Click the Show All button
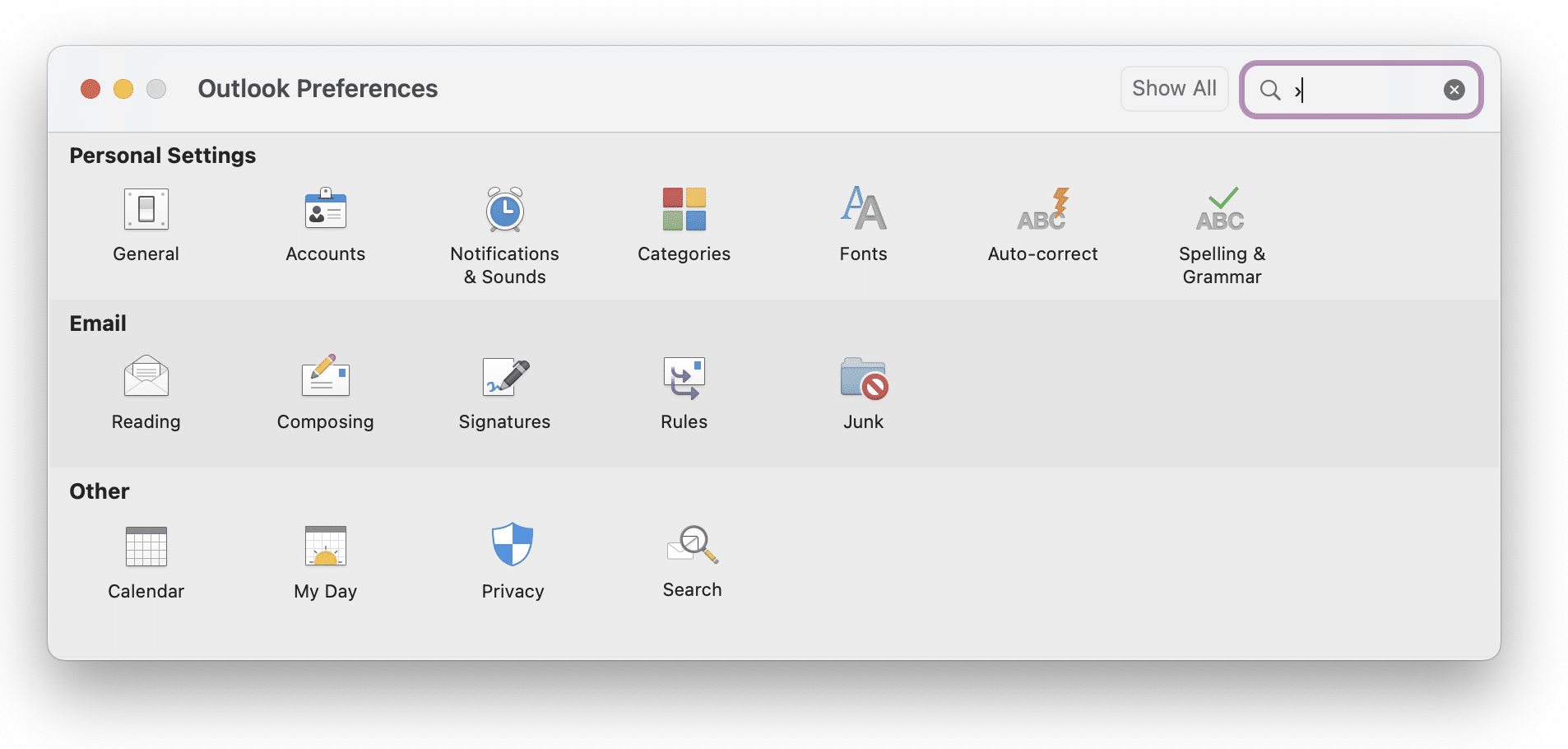The width and height of the screenshot is (1568, 749). point(1174,89)
